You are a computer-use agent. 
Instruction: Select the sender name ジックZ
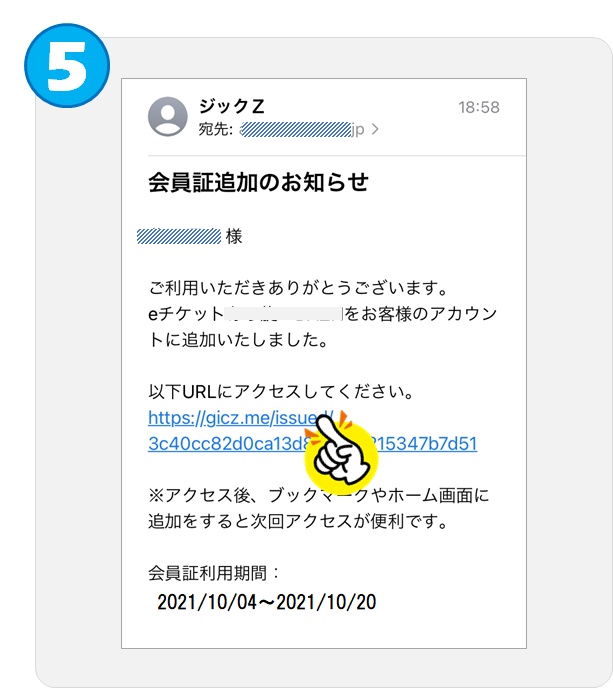click(231, 106)
